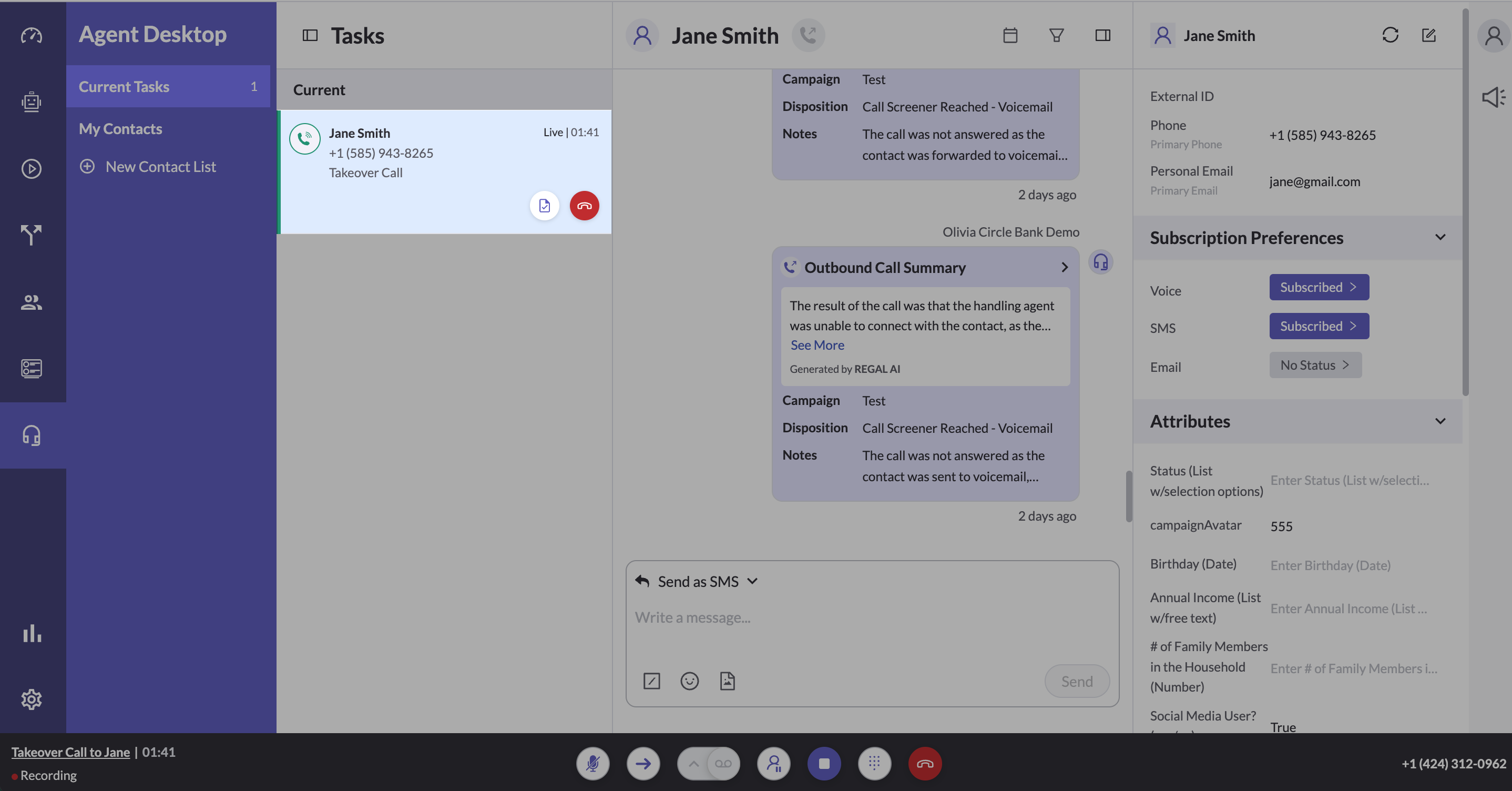
Task: Open the task notes document icon
Action: pos(544,206)
